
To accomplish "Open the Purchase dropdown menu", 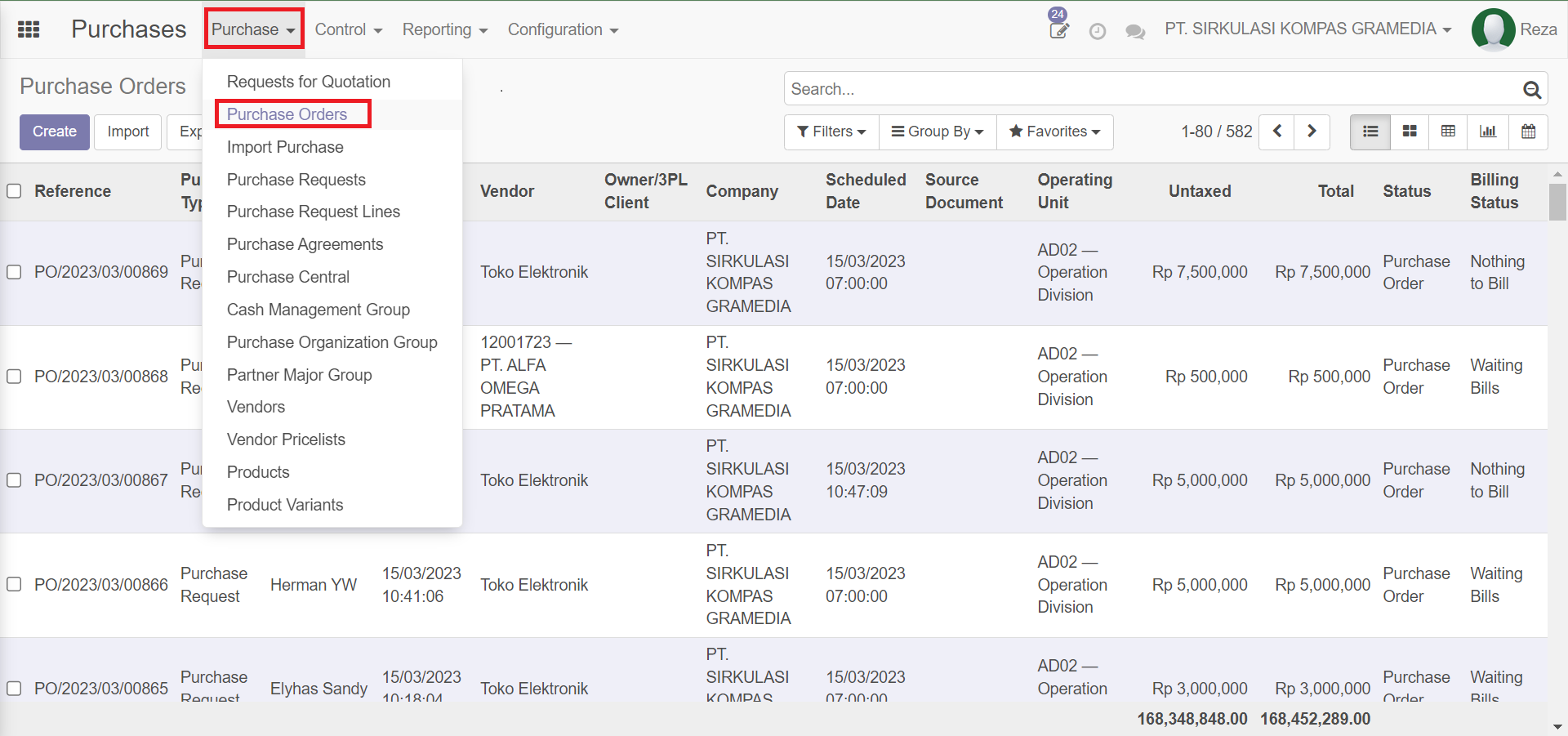I will click(x=254, y=29).
